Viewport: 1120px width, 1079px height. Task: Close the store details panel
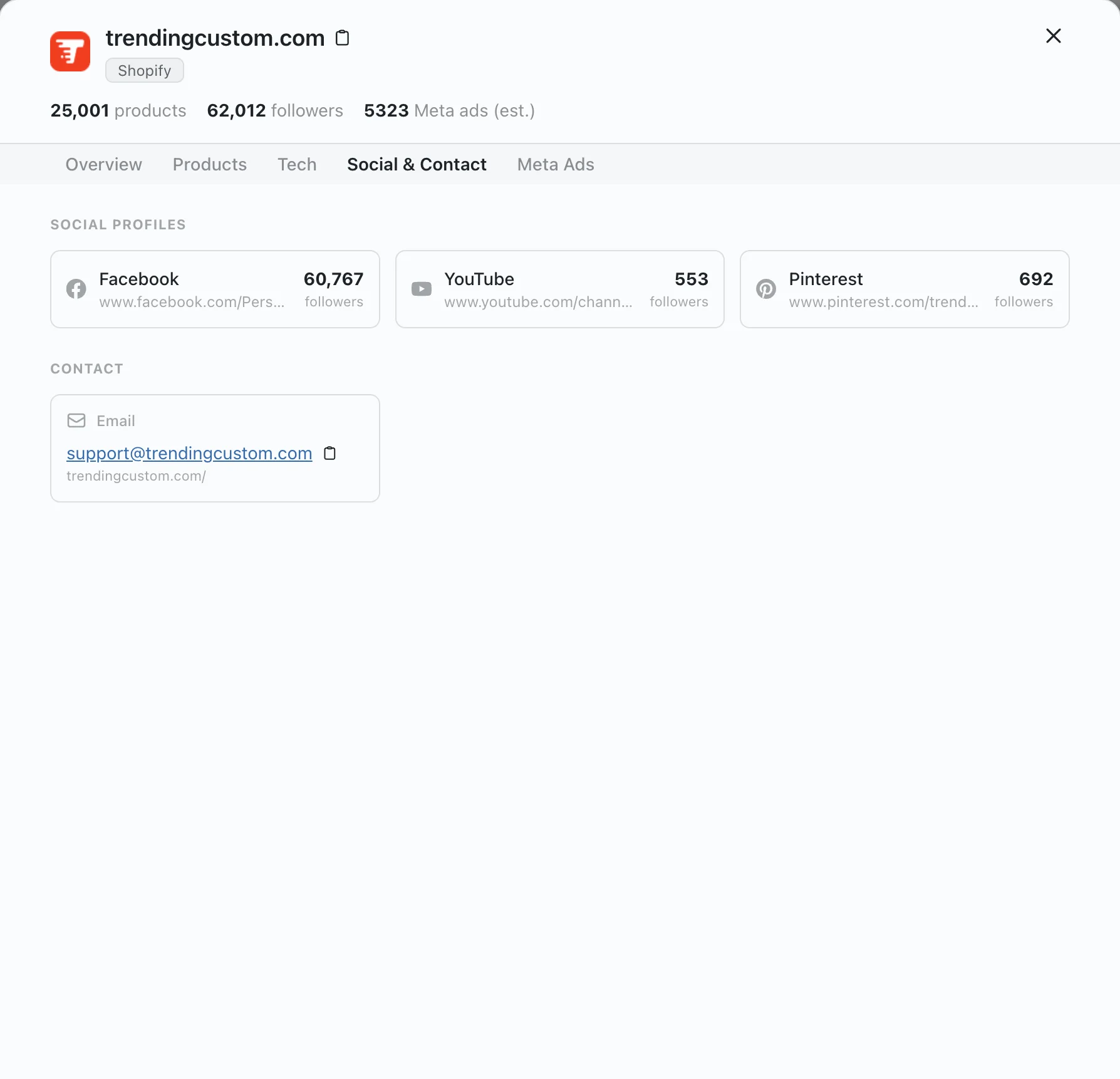coord(1053,36)
